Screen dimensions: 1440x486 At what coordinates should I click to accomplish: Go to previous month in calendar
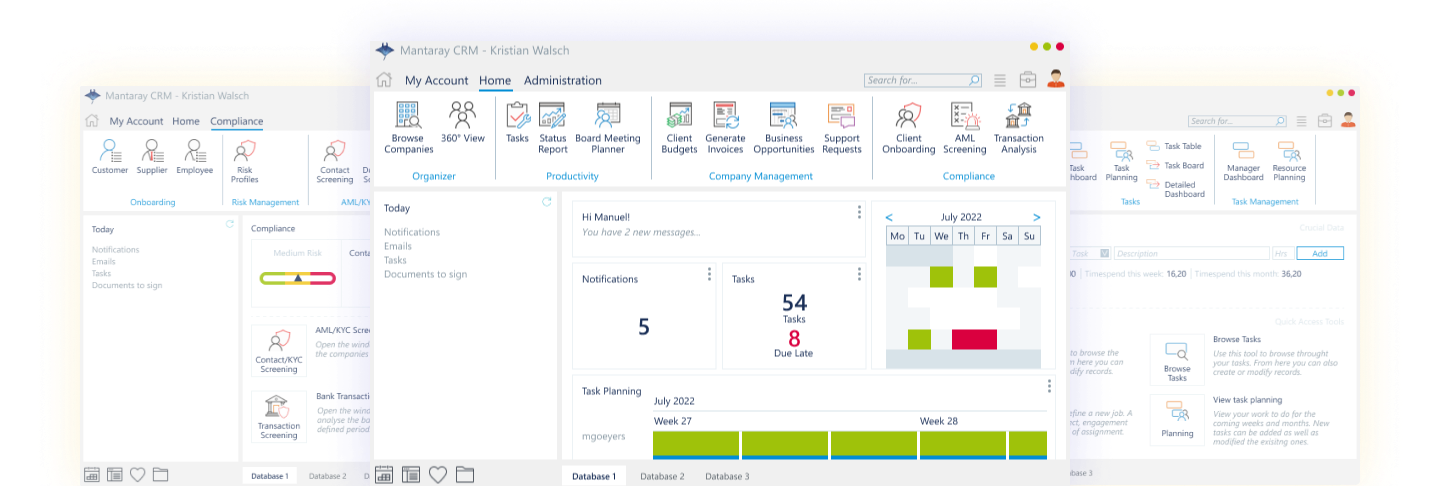click(889, 217)
